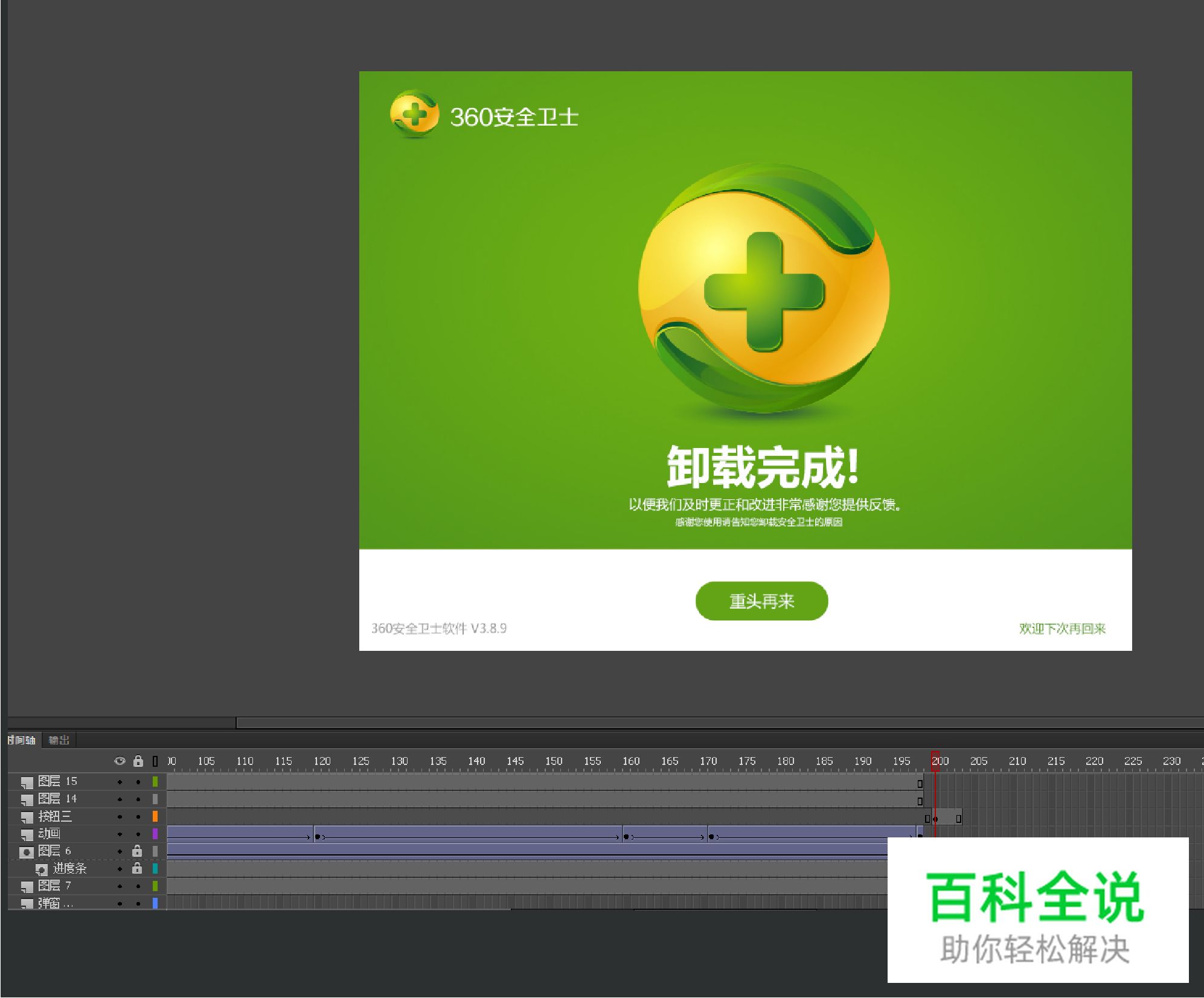Image resolution: width=1204 pixels, height=998 pixels.
Task: Move playhead to frame 200 in timeline ruler
Action: [936, 761]
